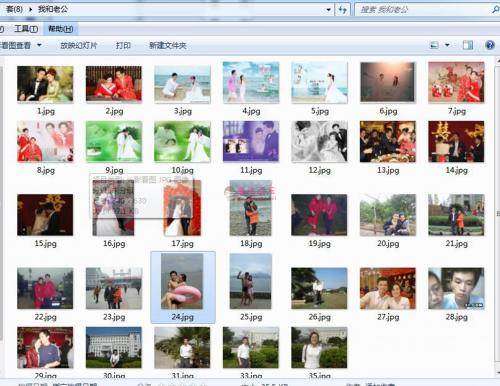Expand the 看图查看 dropdown arrow
The height and width of the screenshot is (386, 500).
[39, 45]
